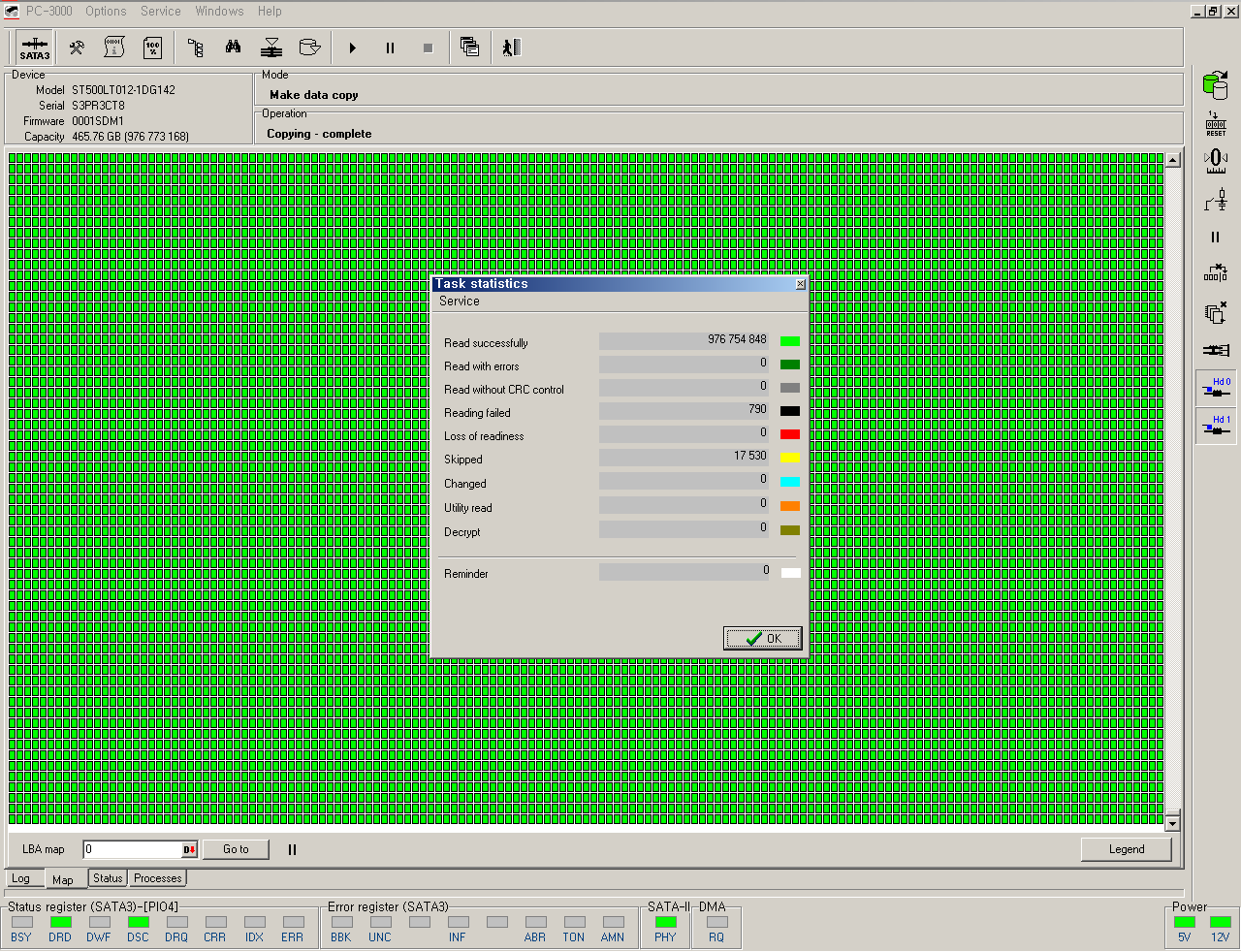This screenshot has height=952, width=1241.
Task: Toggle head Hd 0 button
Action: pyautogui.click(x=1216, y=388)
